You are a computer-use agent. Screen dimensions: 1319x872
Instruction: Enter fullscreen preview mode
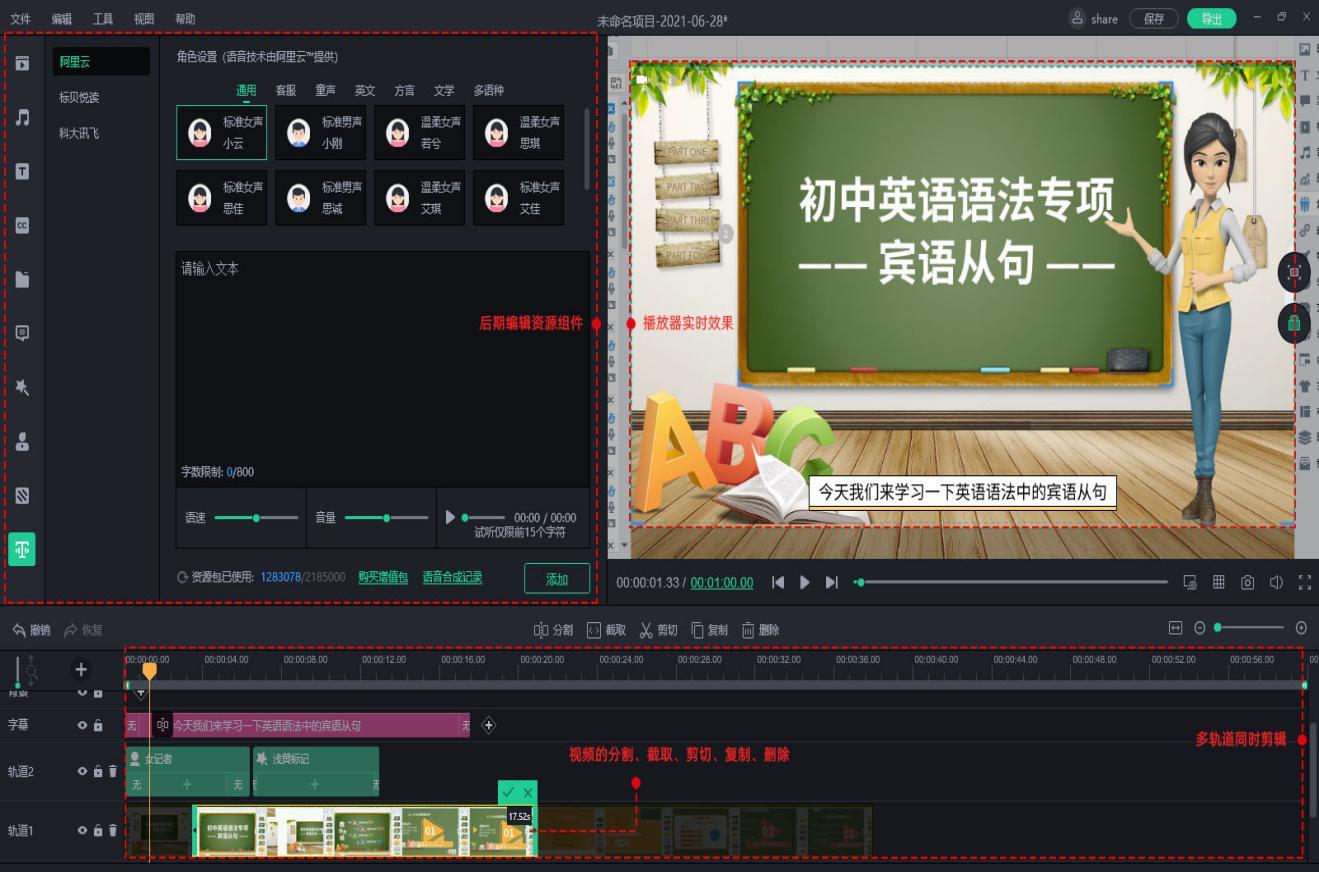pyautogui.click(x=1304, y=582)
